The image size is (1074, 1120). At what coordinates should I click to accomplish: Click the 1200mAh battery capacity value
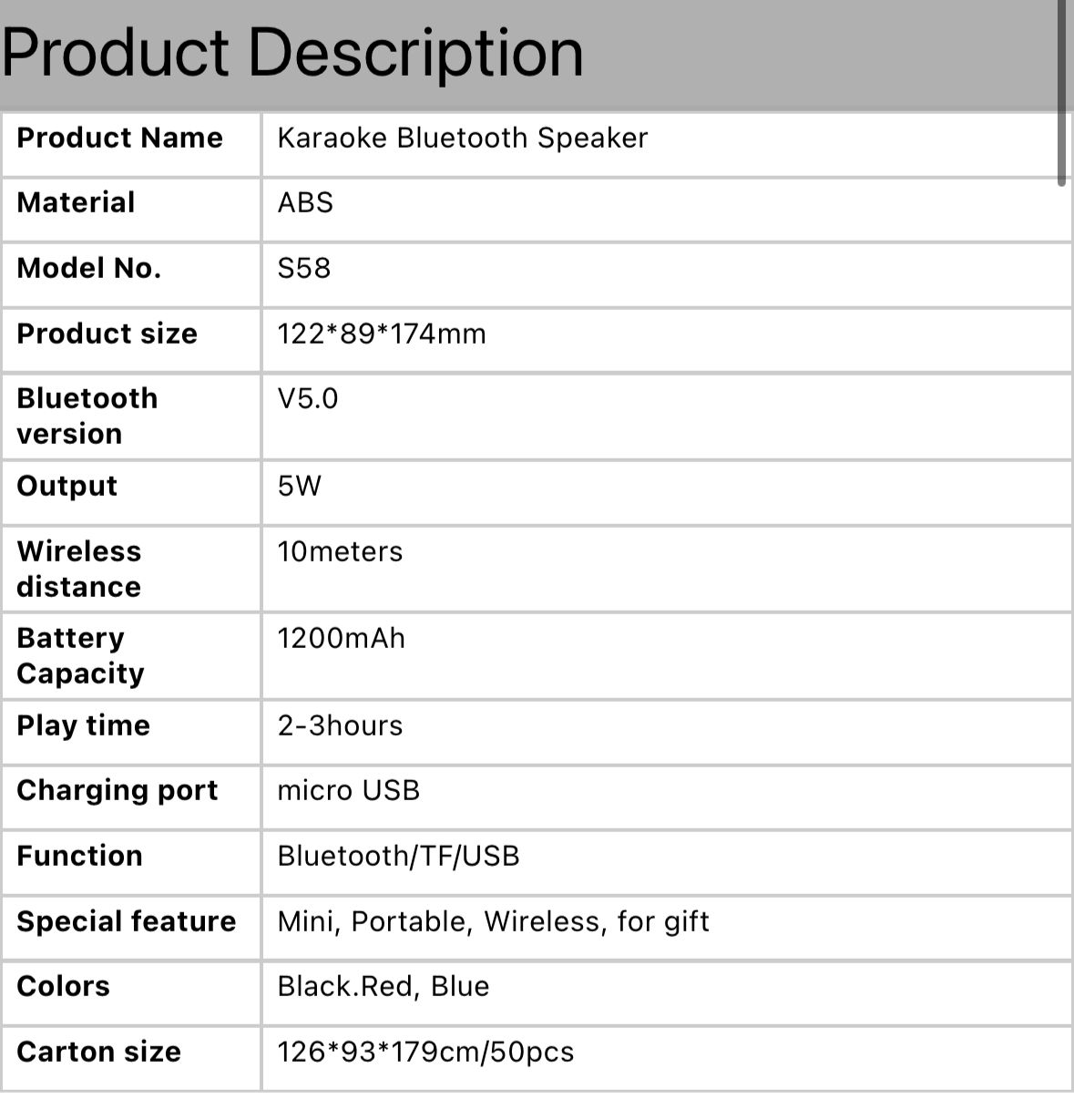point(342,639)
